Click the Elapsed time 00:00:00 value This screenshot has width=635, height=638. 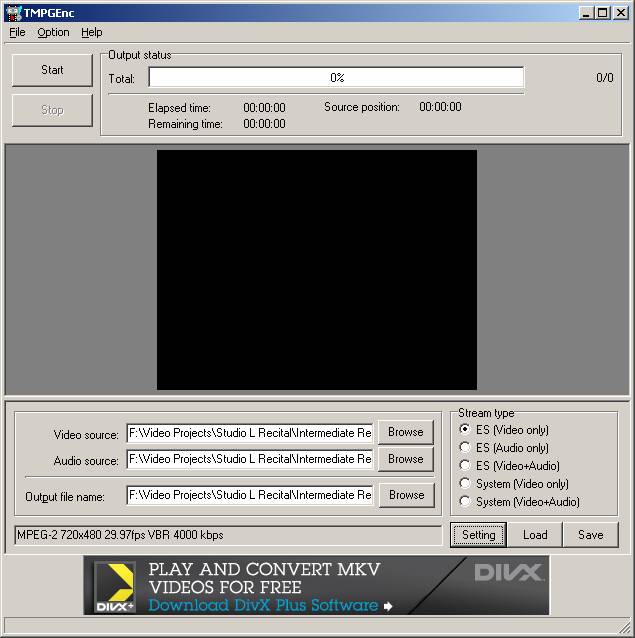pos(264,108)
